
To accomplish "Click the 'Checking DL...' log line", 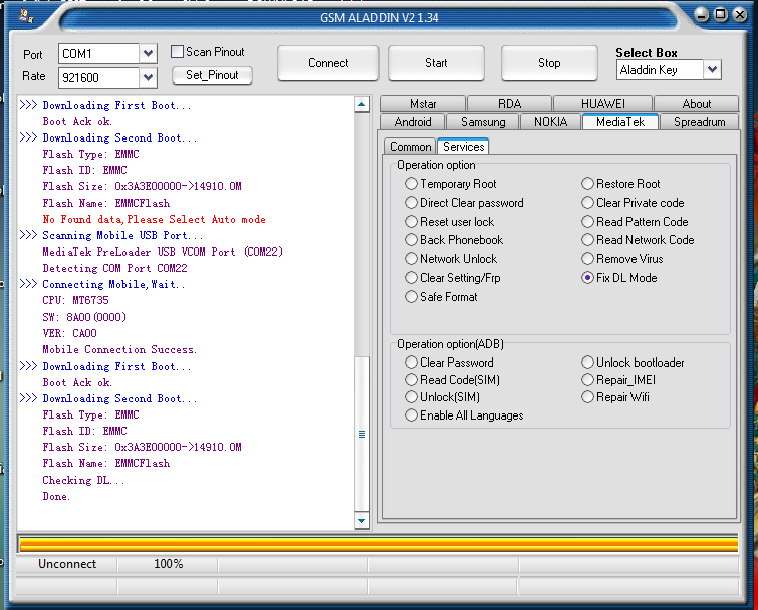I will click(83, 480).
